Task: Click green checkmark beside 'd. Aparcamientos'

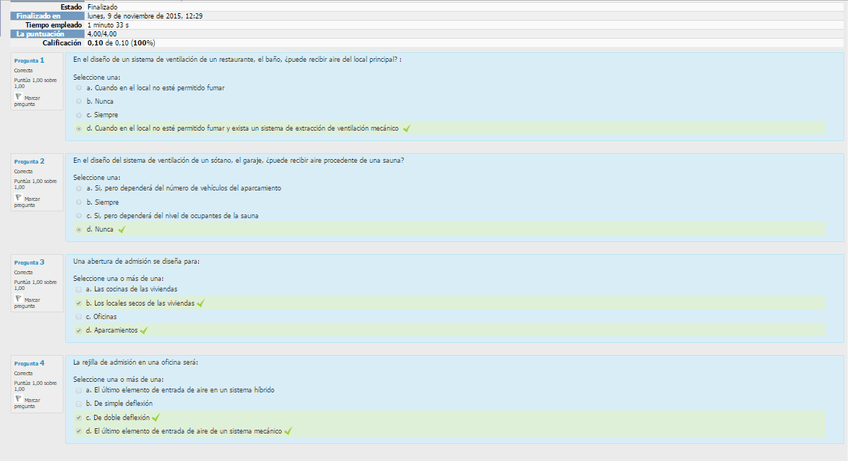Action: pos(144,330)
